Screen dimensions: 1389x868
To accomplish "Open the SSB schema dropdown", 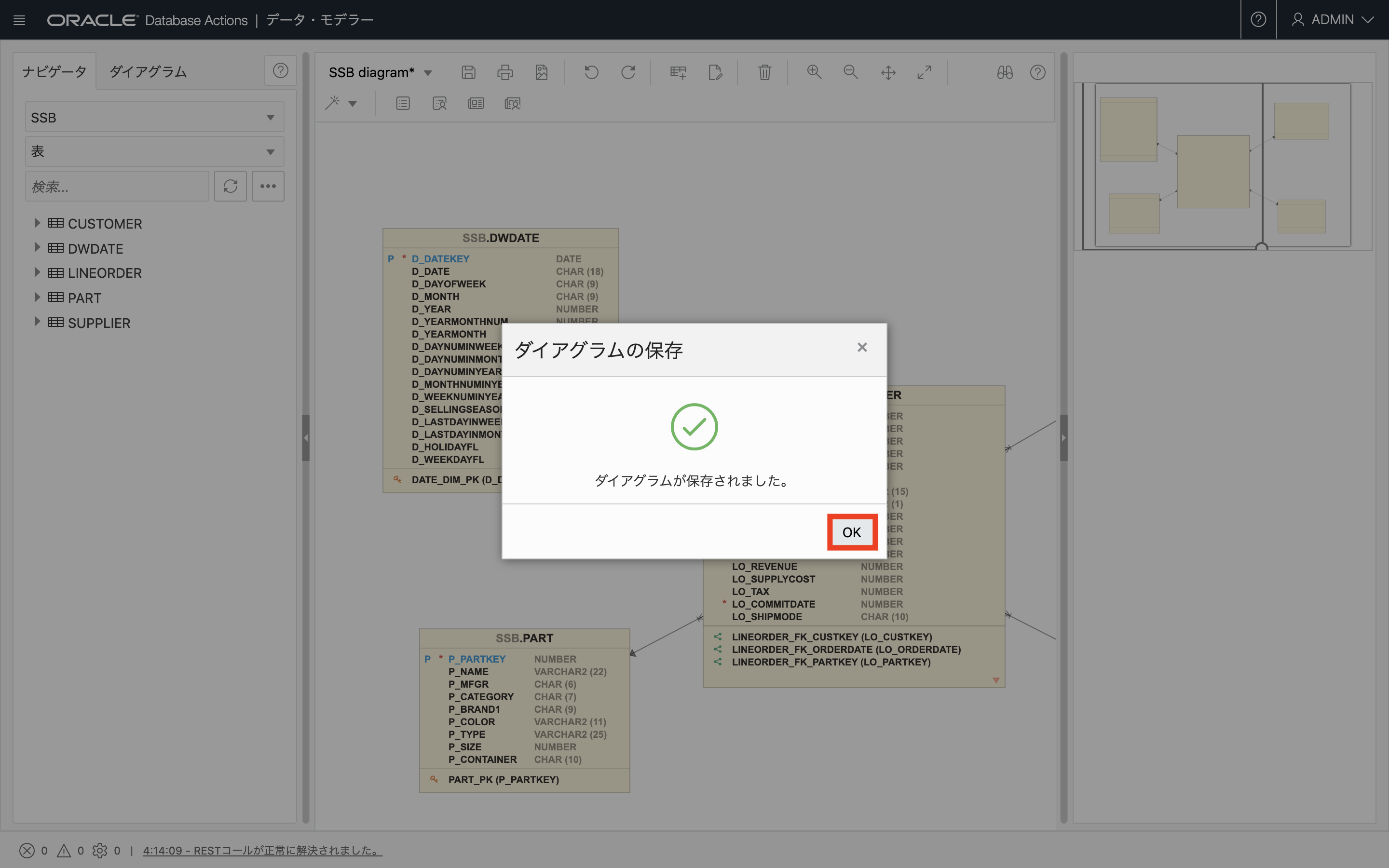I will 154,117.
